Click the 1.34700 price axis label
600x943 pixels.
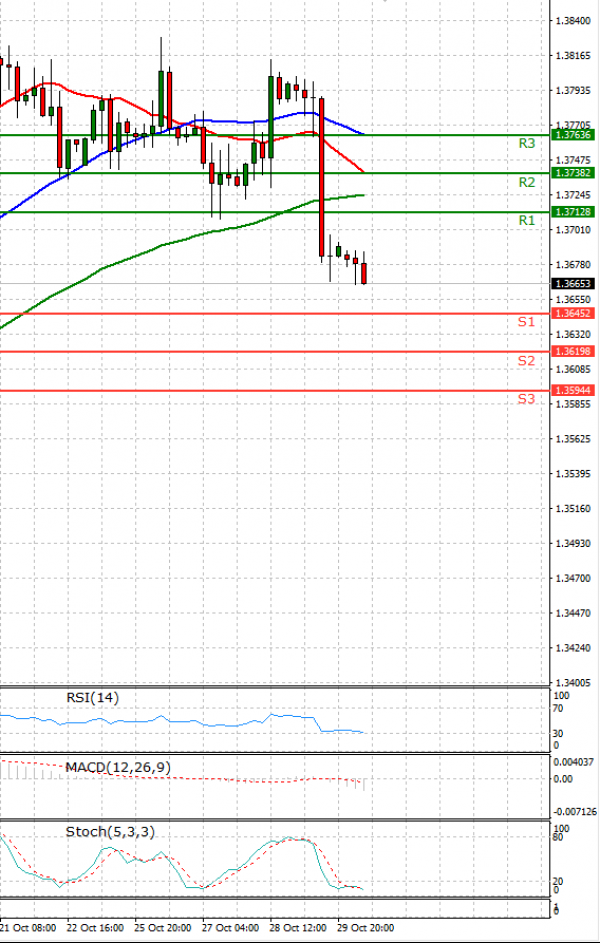pos(572,579)
